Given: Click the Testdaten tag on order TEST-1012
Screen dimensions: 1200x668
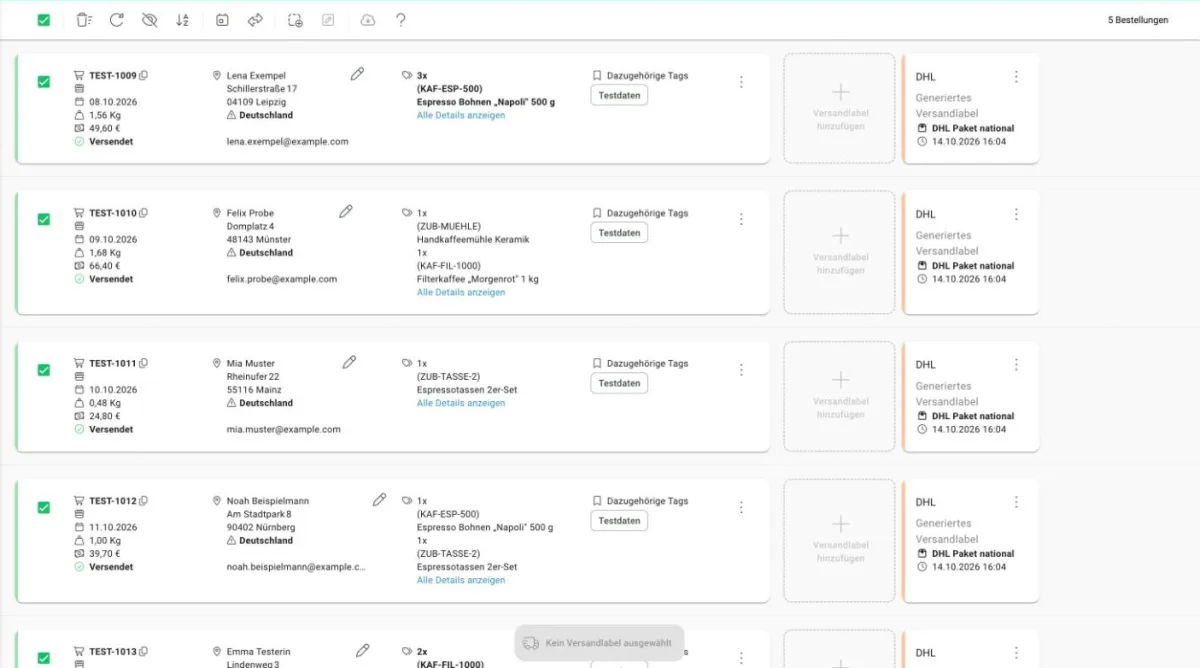Looking at the screenshot, I should pyautogui.click(x=619, y=521).
